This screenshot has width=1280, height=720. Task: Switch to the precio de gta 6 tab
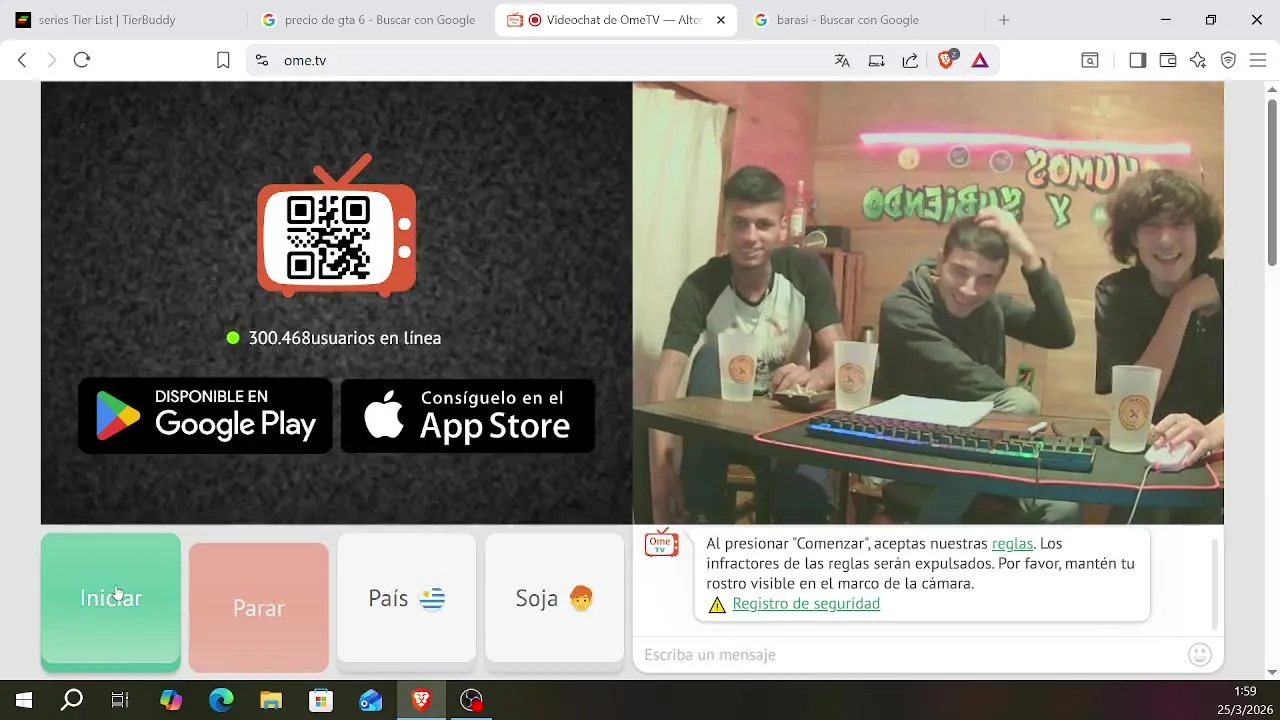[x=369, y=20]
